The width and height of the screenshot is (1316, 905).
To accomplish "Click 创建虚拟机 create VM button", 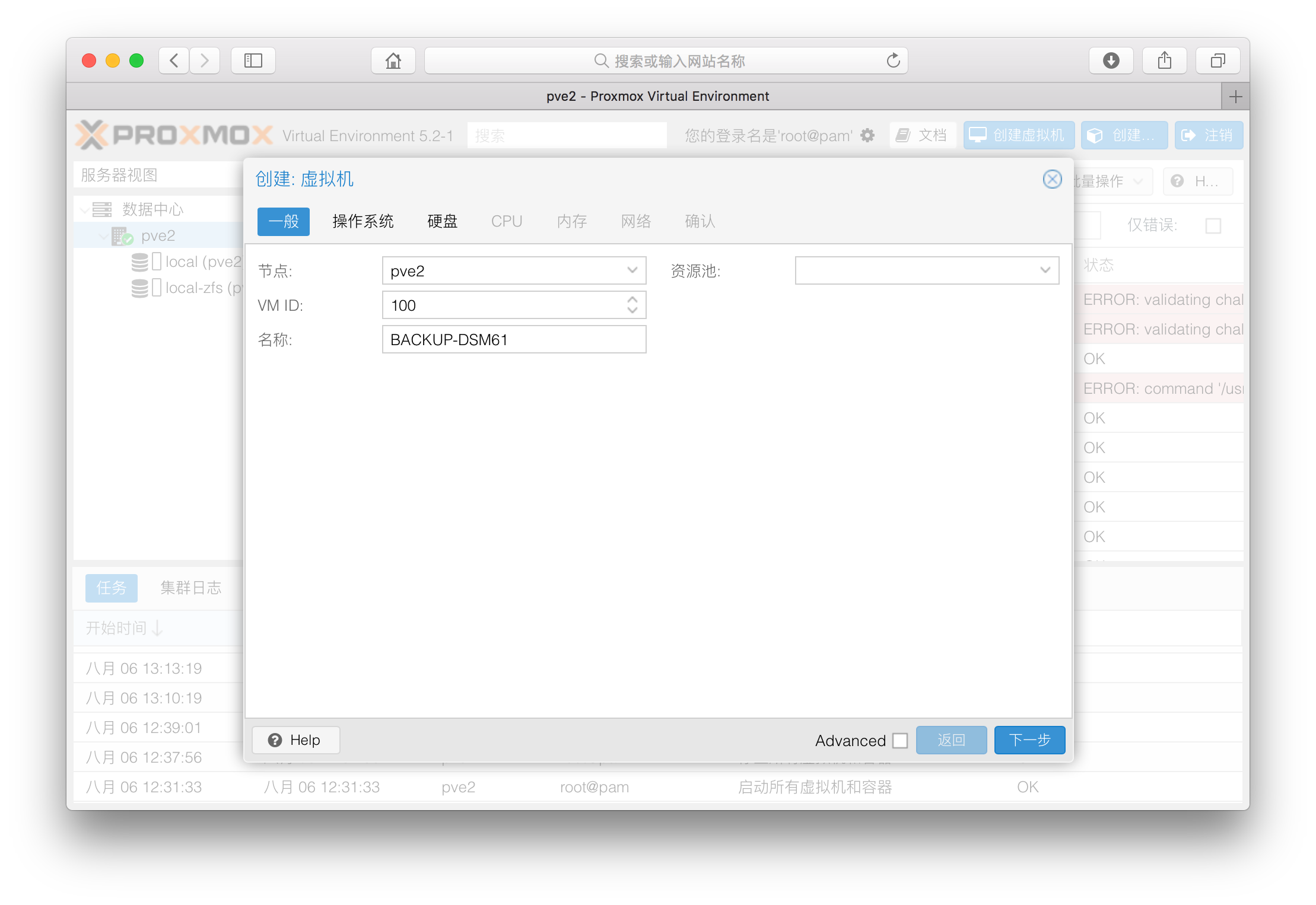I will point(1019,135).
